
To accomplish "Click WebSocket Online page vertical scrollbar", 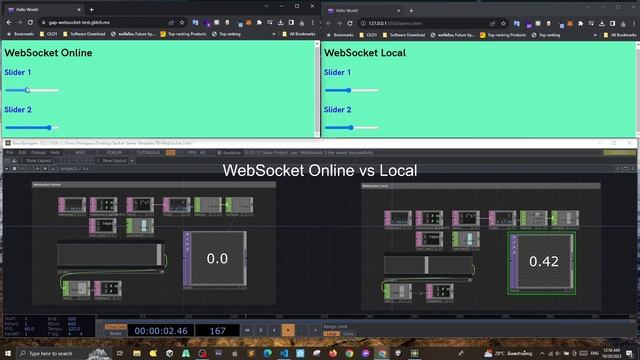I will pyautogui.click(x=317, y=89).
